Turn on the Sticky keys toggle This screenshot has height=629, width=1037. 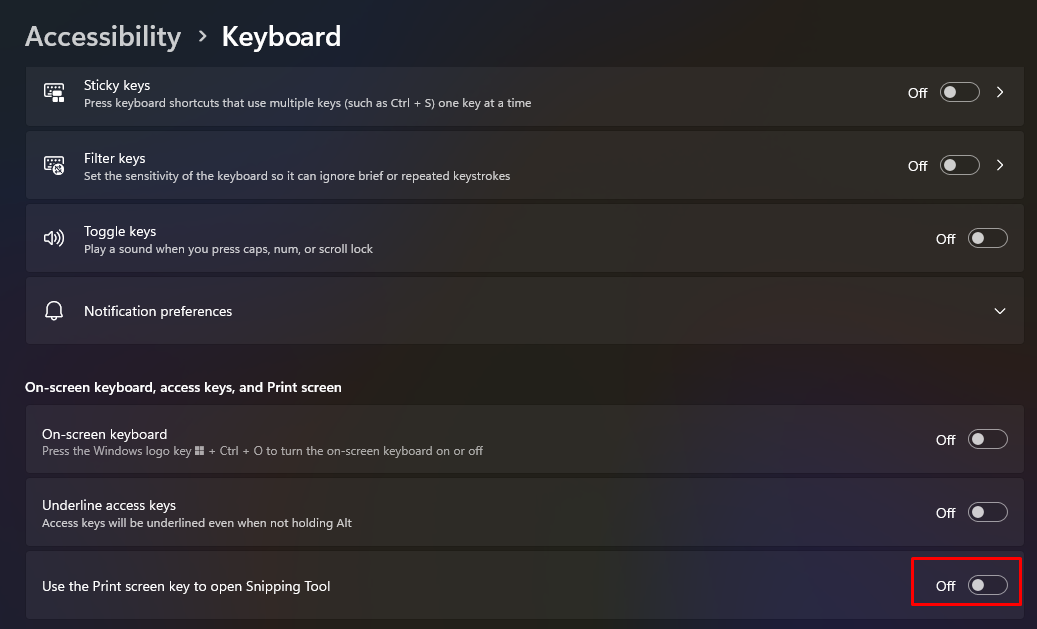tap(959, 92)
